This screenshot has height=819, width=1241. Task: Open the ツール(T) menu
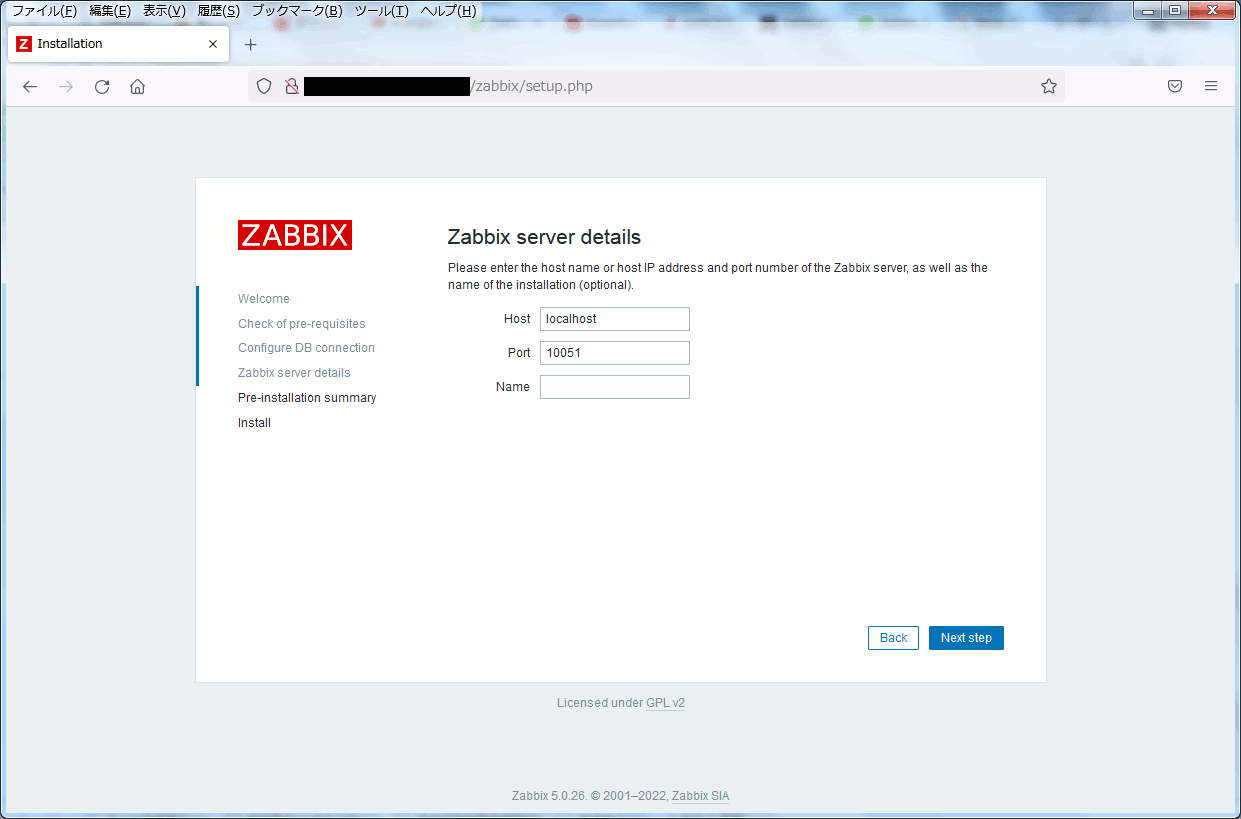(x=381, y=11)
